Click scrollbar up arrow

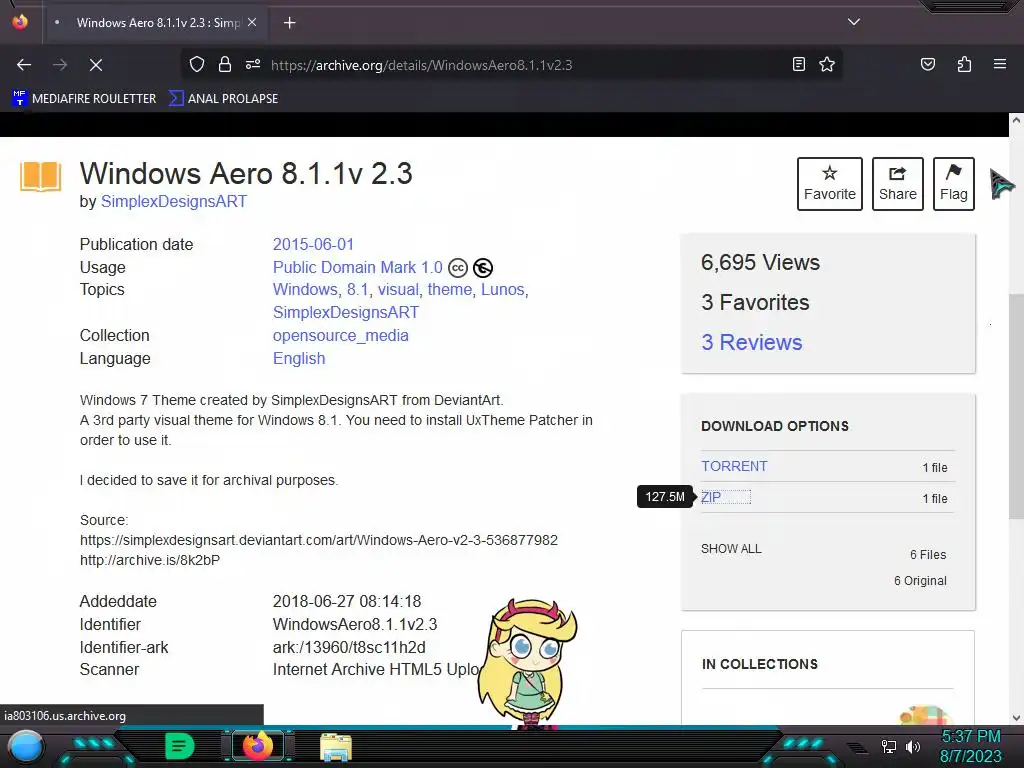tap(1016, 120)
